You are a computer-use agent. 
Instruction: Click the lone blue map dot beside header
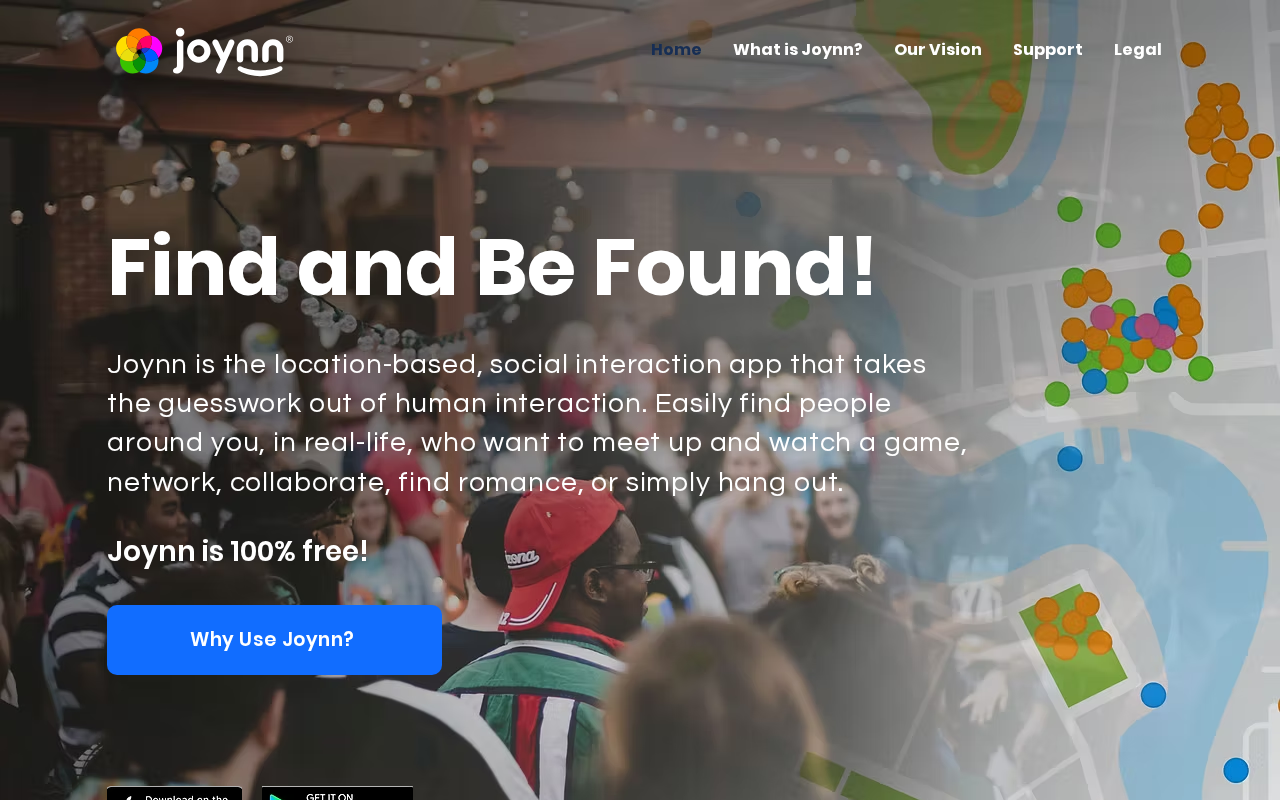(748, 204)
